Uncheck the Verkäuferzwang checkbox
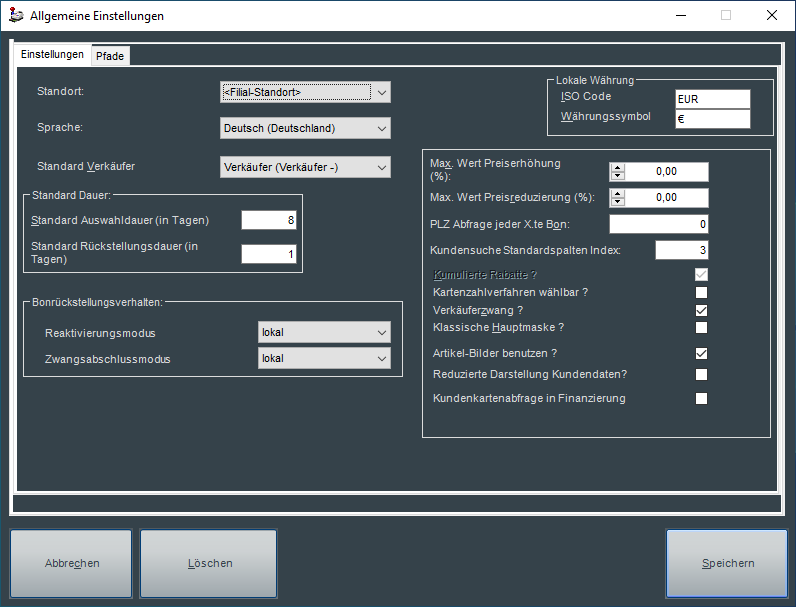Screen dimensions: 796x607 (x=701, y=310)
